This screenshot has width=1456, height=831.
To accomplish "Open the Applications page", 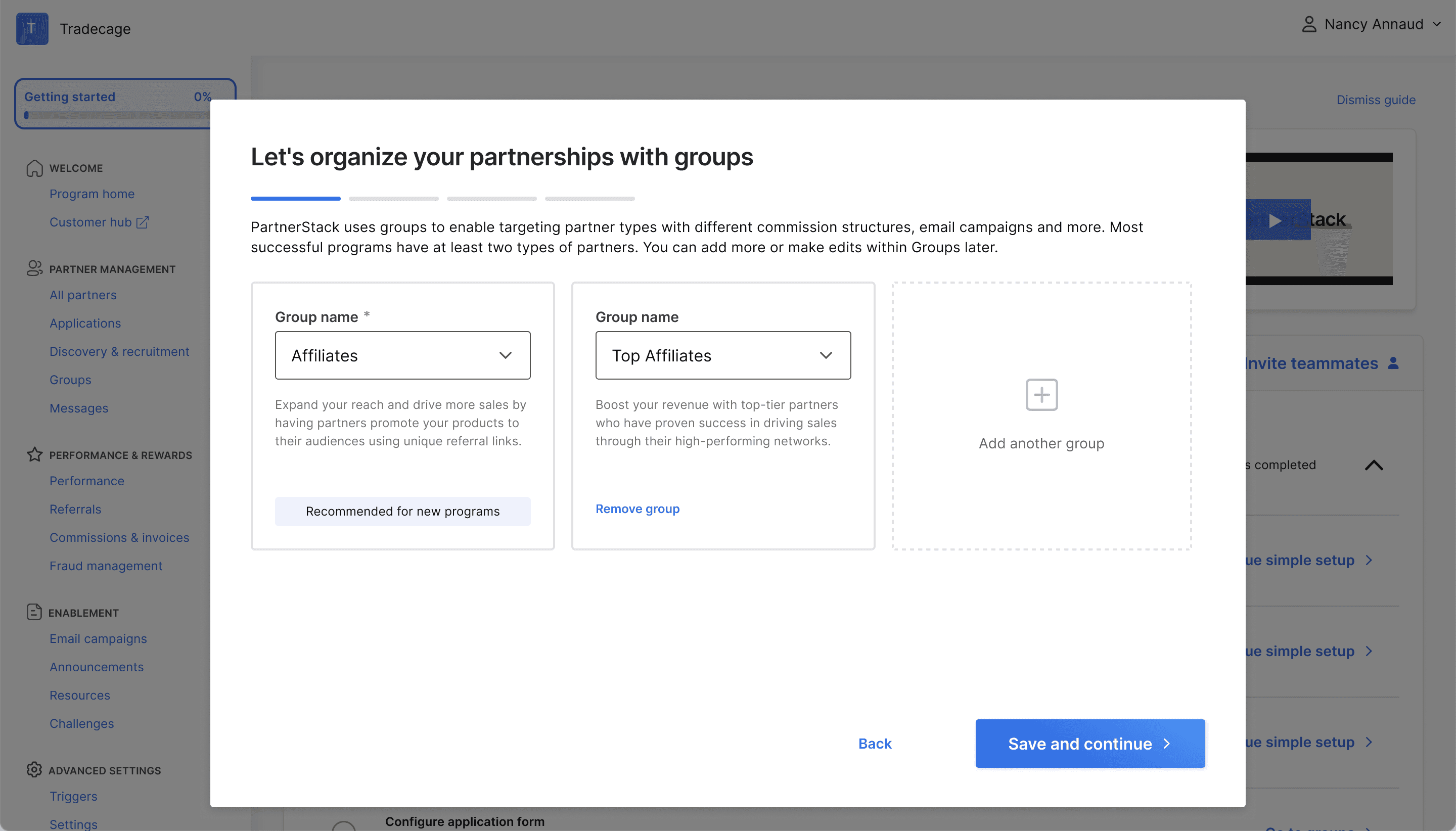I will (85, 323).
